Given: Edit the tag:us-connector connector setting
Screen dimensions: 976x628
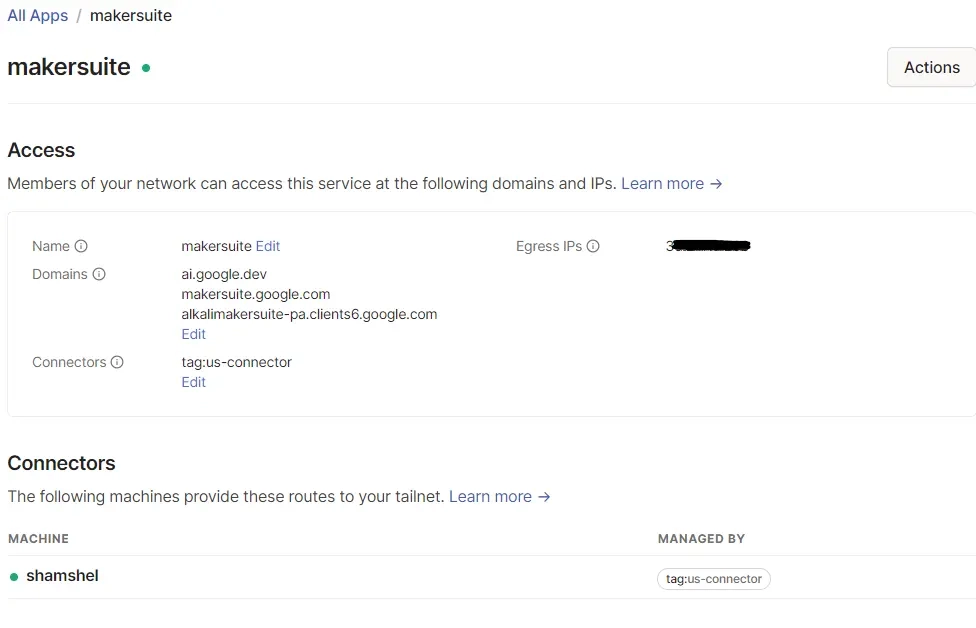Looking at the screenshot, I should click(x=193, y=382).
